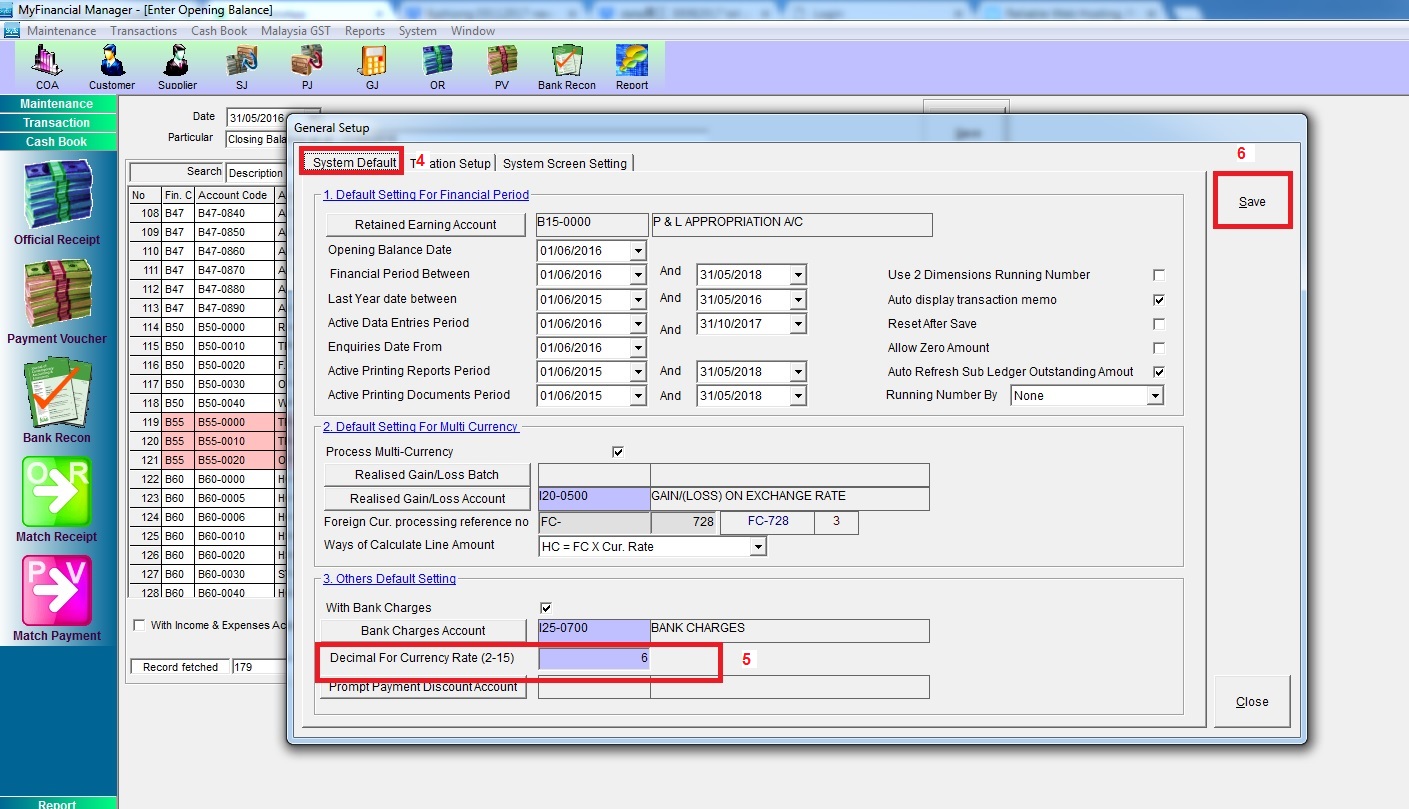This screenshot has height=809, width=1409.
Task: Uncheck the Process Multi-Currency checkbox
Action: pos(618,452)
